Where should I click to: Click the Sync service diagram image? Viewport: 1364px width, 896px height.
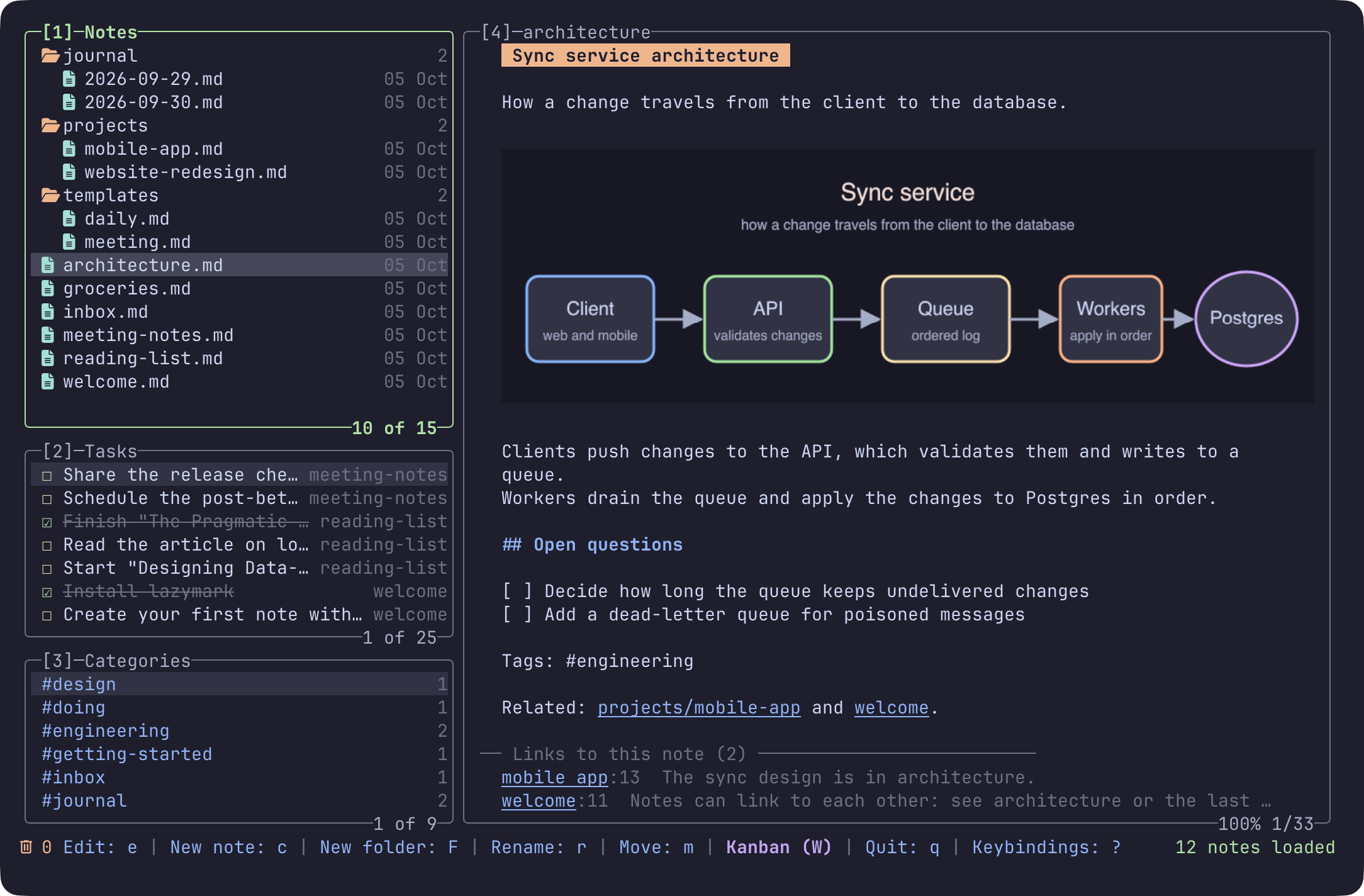[907, 276]
